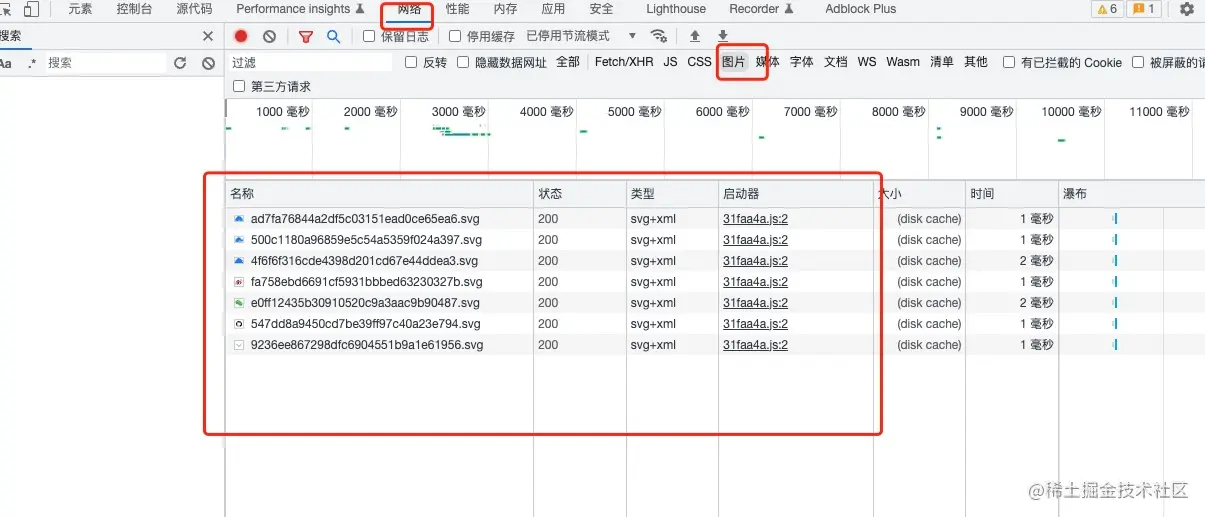
Task: Switch to the 控制台 tab
Action: [134, 9]
